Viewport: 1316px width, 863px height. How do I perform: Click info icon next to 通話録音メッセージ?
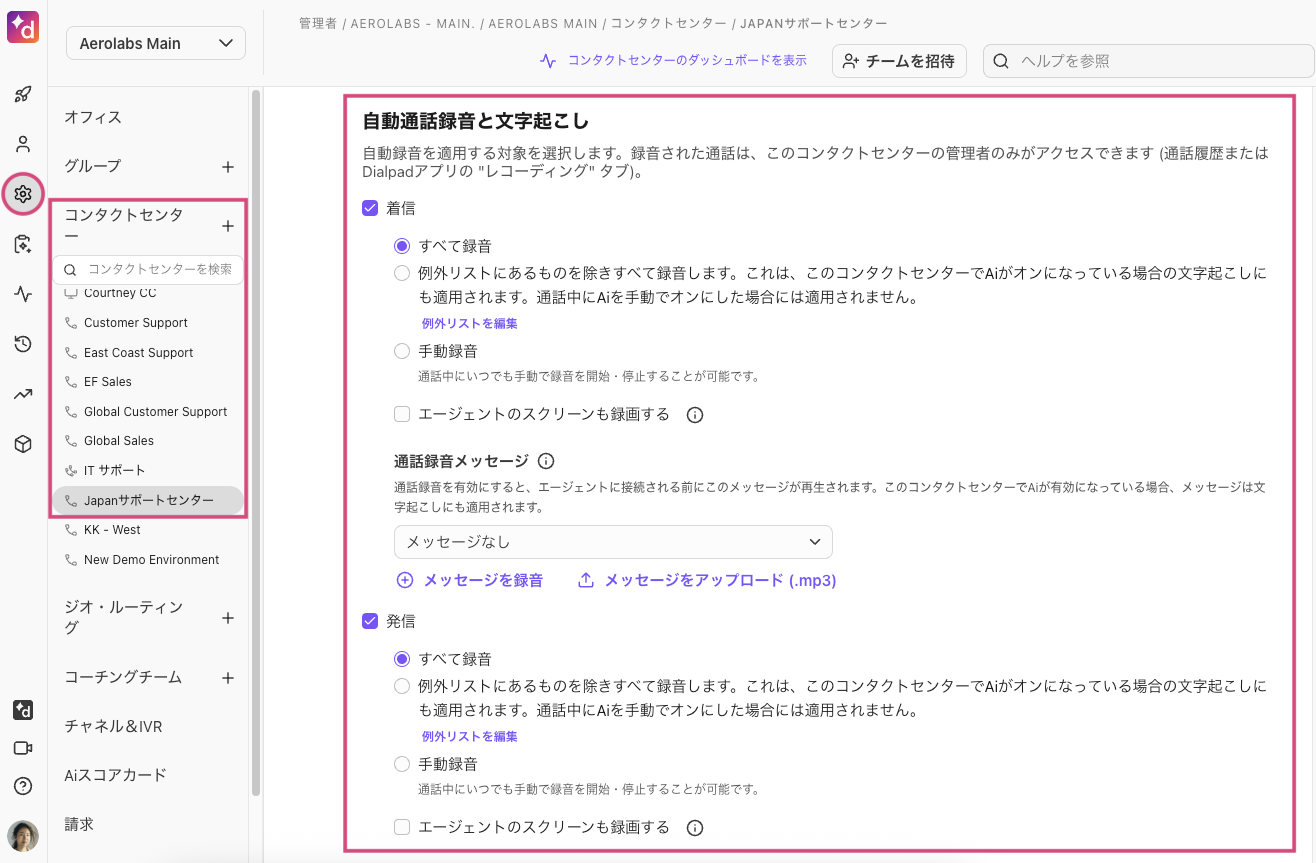546,461
